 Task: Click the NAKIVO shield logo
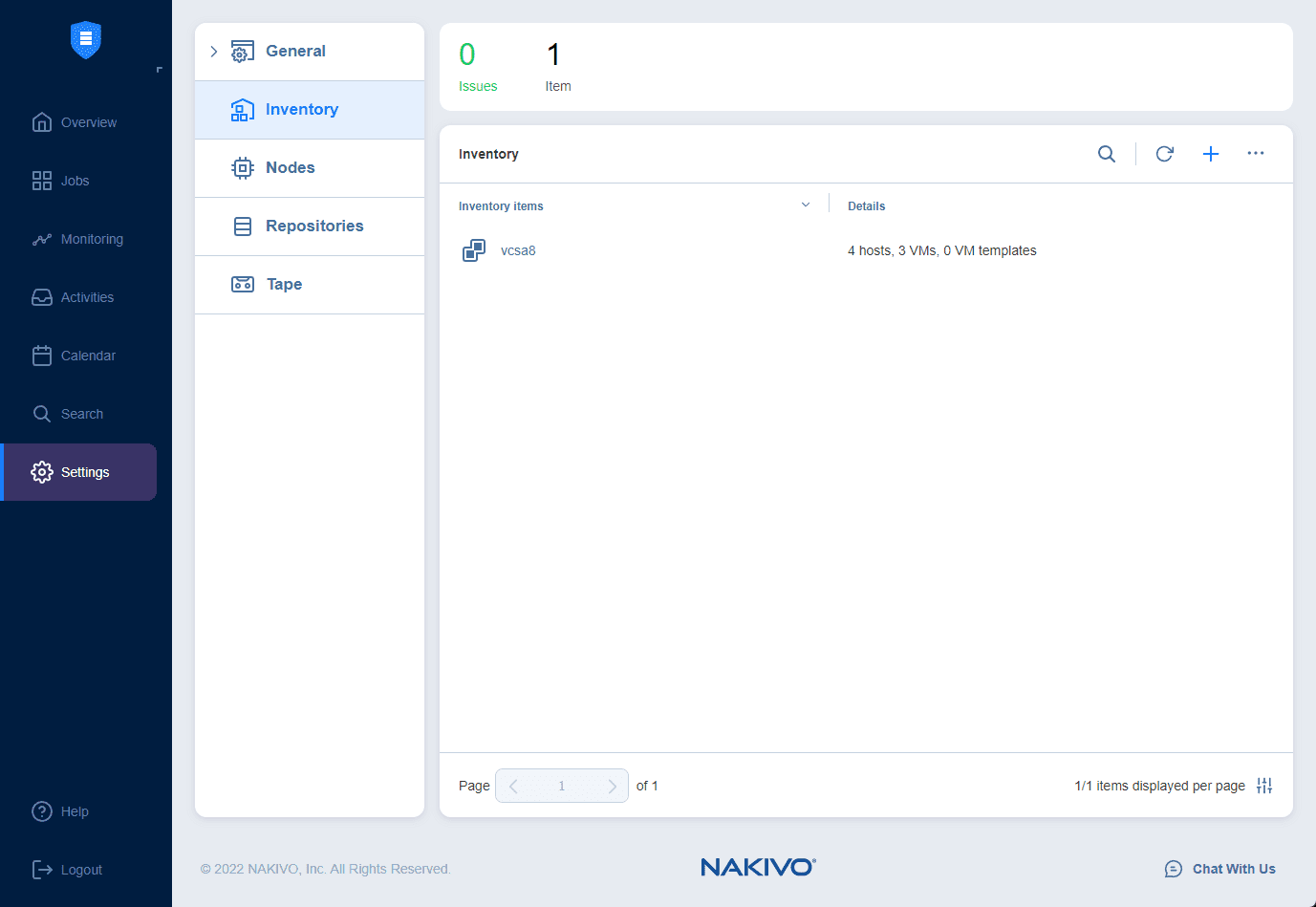85,40
